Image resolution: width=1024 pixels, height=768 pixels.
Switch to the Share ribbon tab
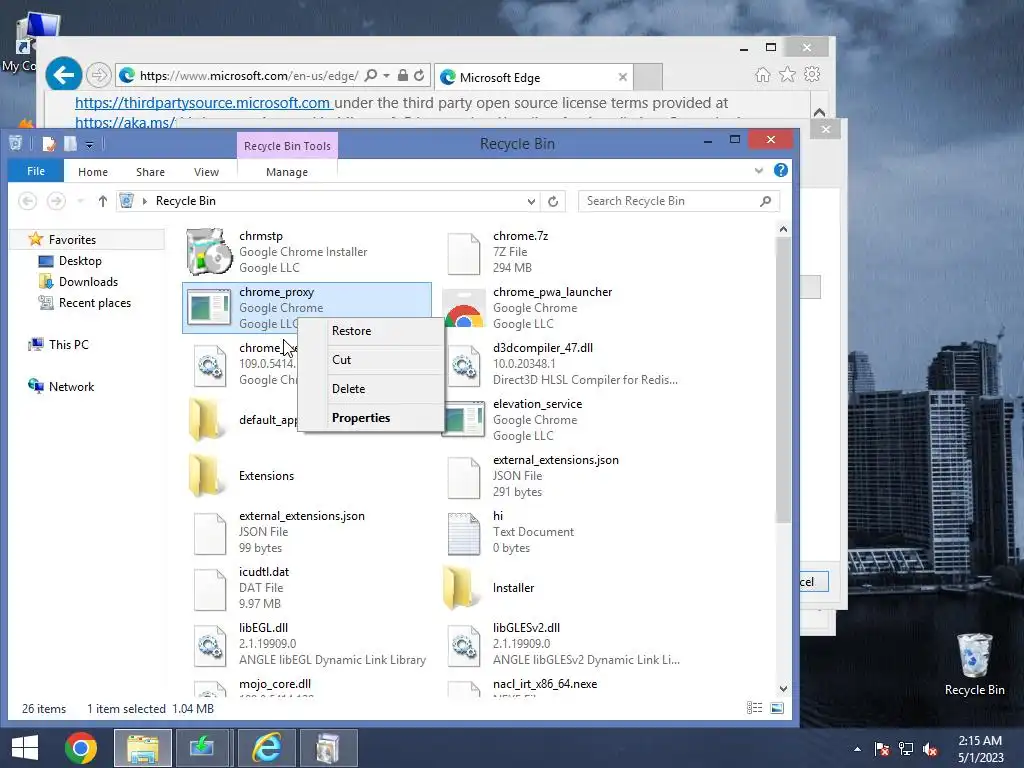pos(150,172)
